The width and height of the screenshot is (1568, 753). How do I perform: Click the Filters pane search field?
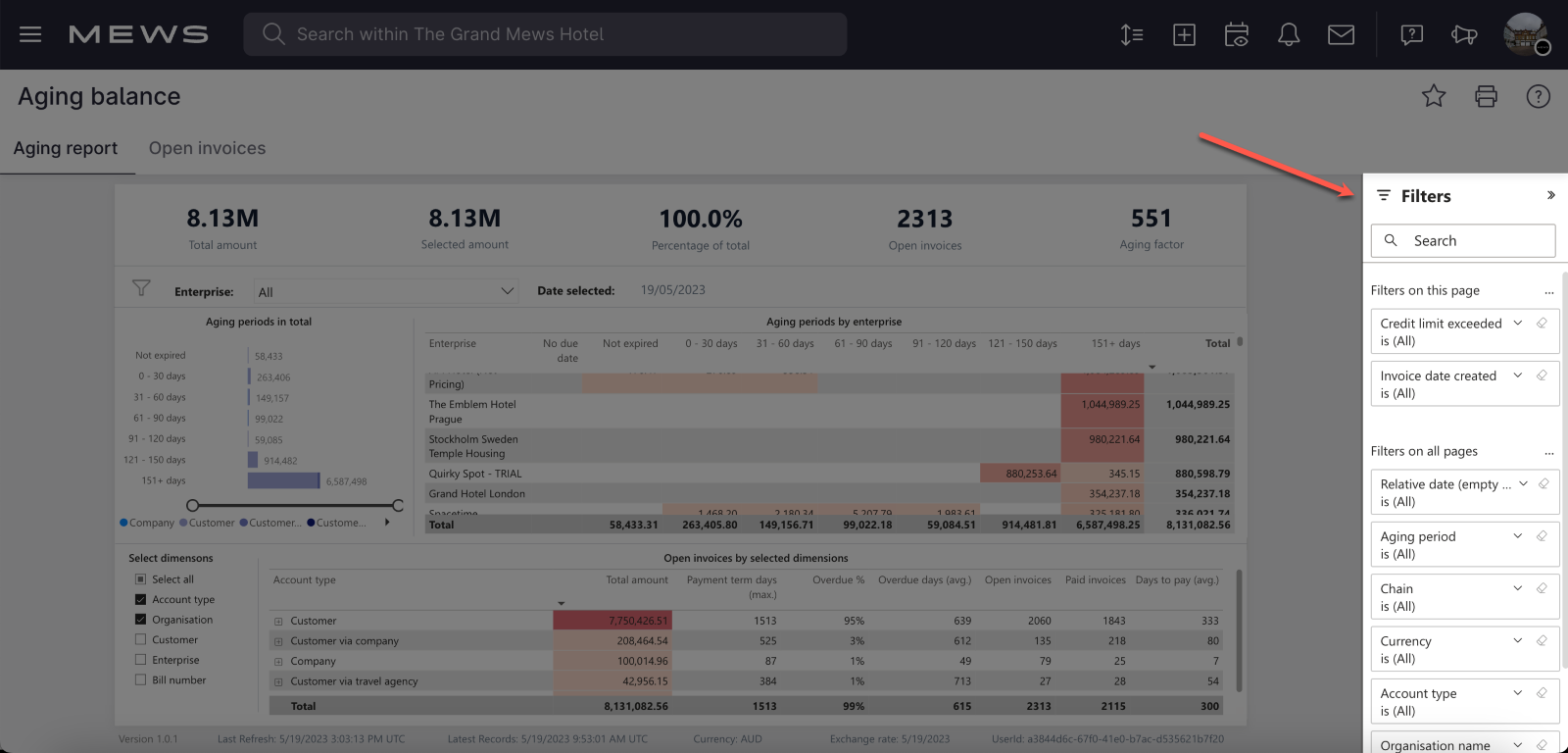click(1462, 240)
